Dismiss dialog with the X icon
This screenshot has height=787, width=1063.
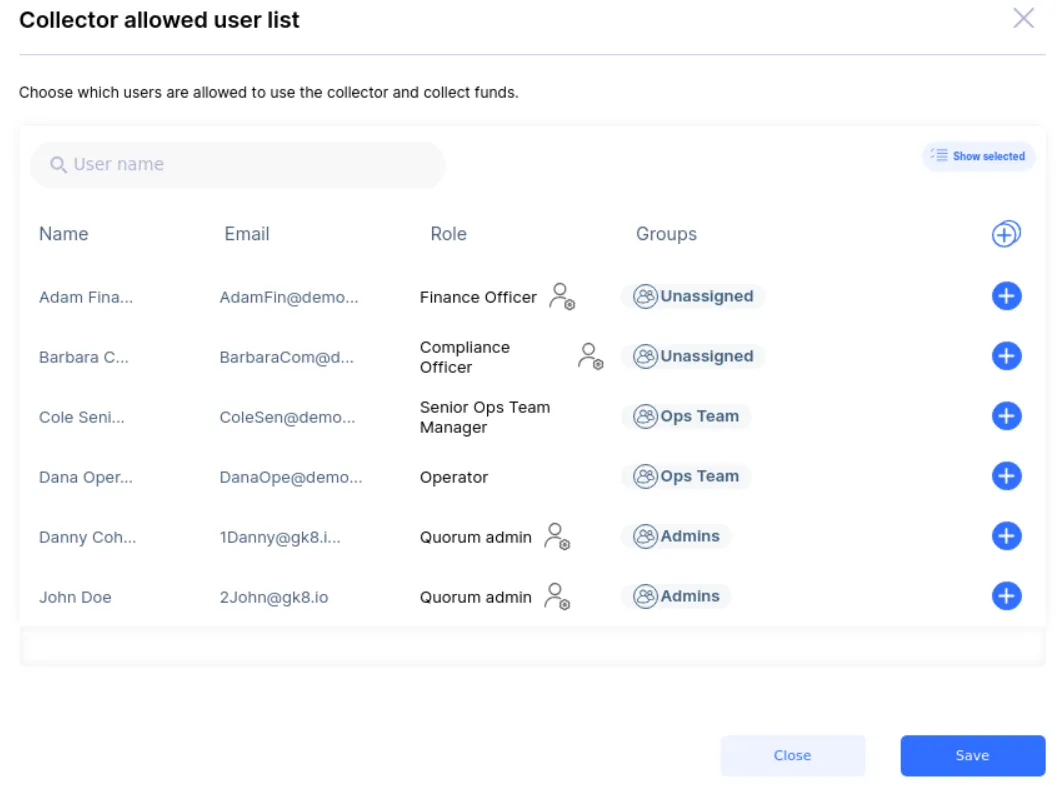(1023, 18)
